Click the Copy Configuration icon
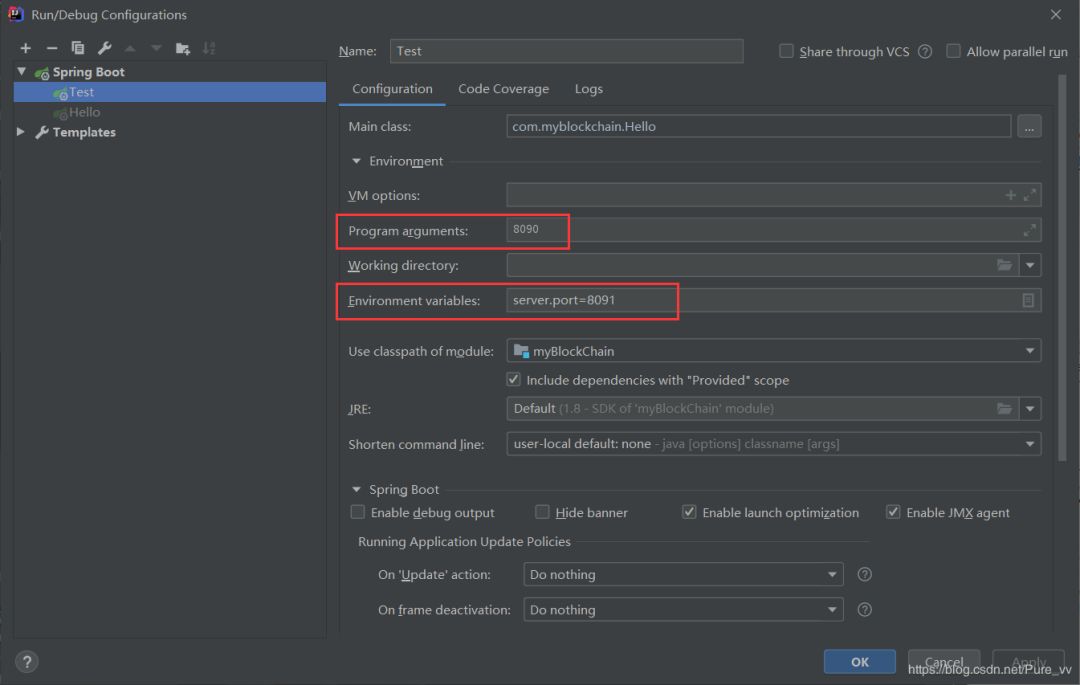This screenshot has height=685, width=1080. [78, 48]
